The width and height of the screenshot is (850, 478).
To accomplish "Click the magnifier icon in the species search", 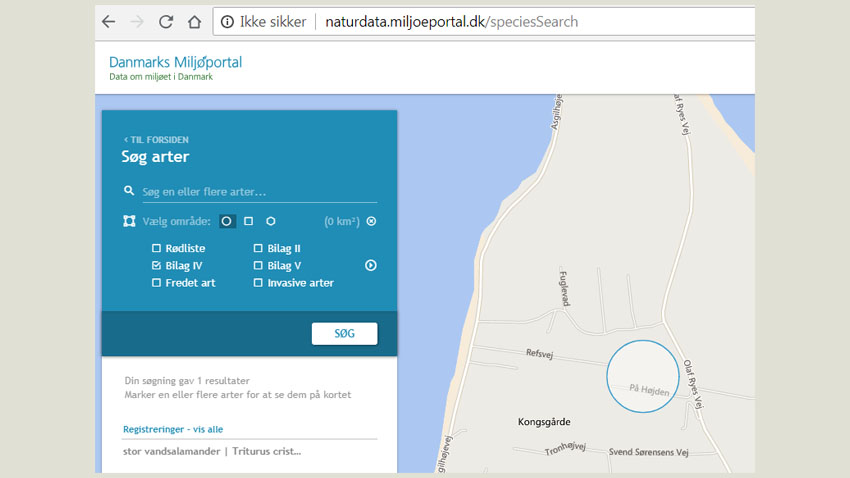I will coord(129,191).
